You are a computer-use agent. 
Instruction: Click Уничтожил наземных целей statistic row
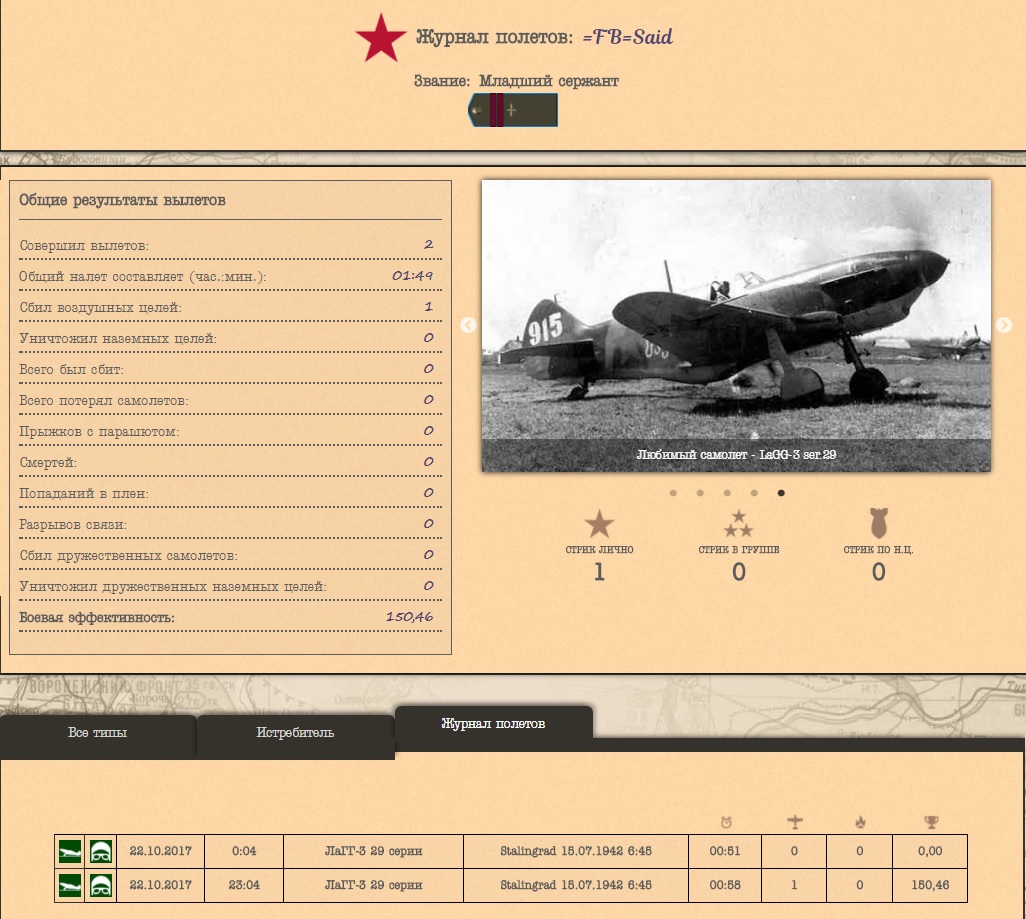[230, 338]
